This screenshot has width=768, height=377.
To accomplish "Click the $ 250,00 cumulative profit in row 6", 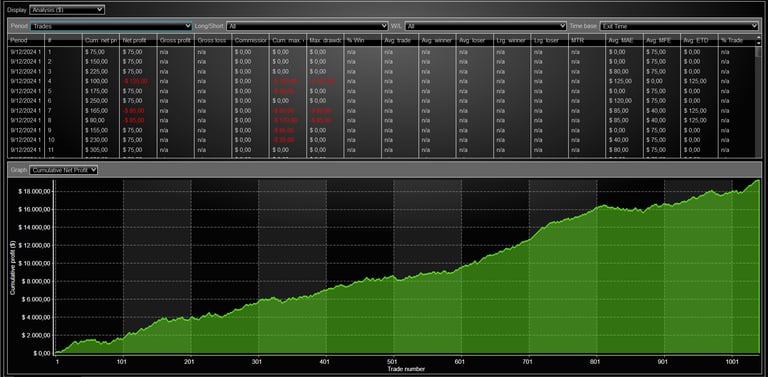I will [x=96, y=101].
